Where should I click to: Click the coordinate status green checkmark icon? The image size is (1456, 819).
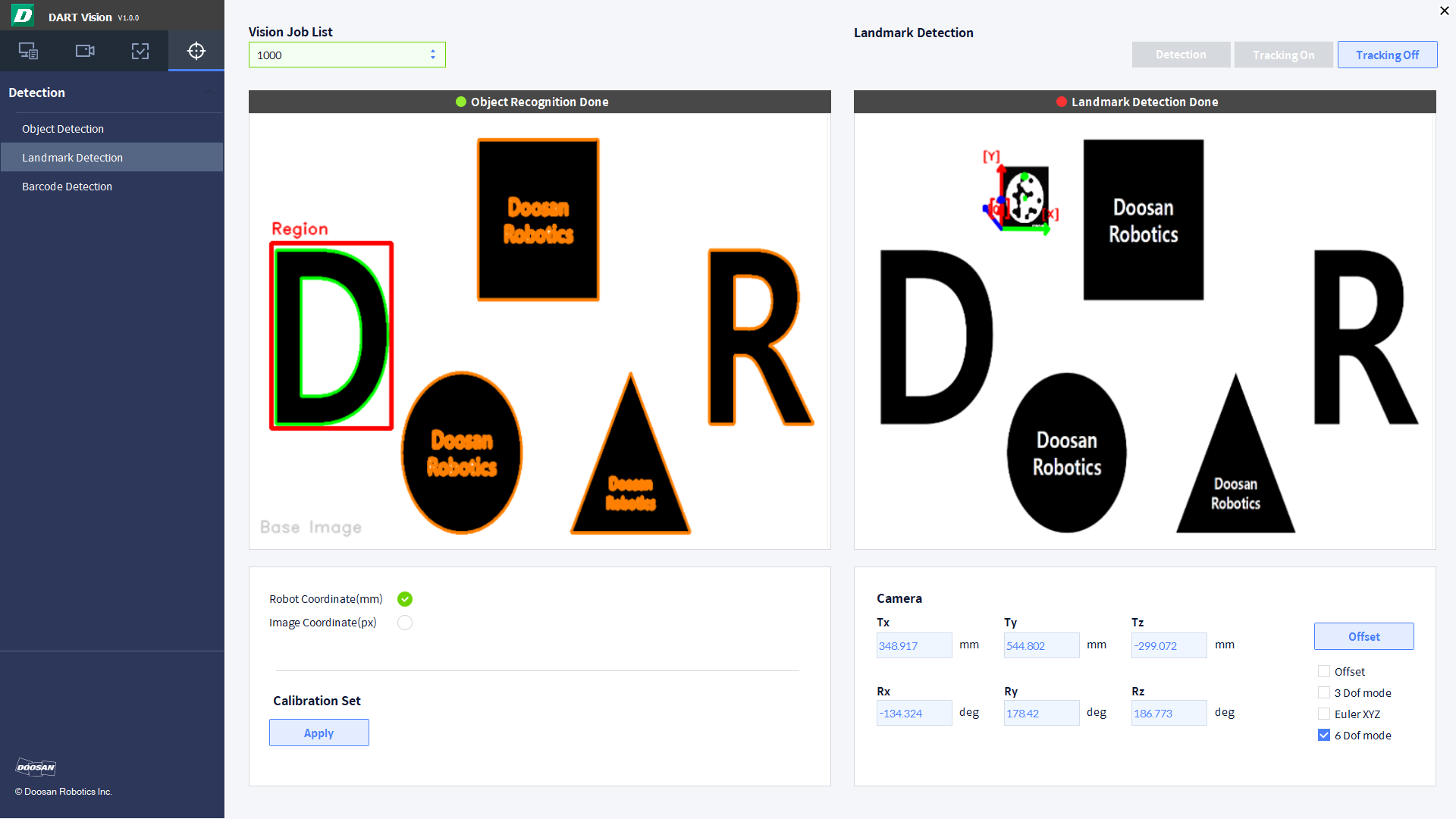coord(405,599)
